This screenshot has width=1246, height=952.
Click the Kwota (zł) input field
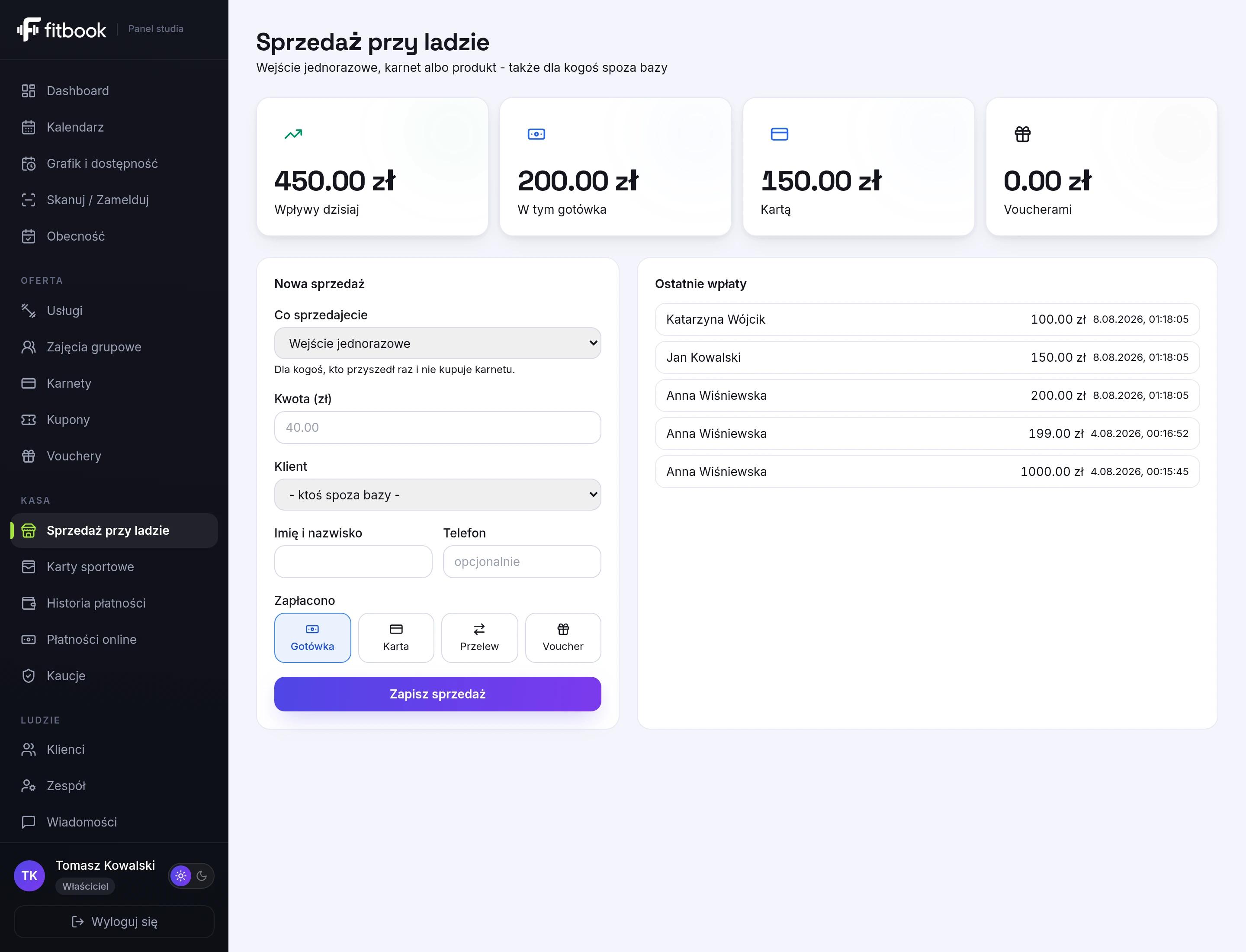[437, 427]
